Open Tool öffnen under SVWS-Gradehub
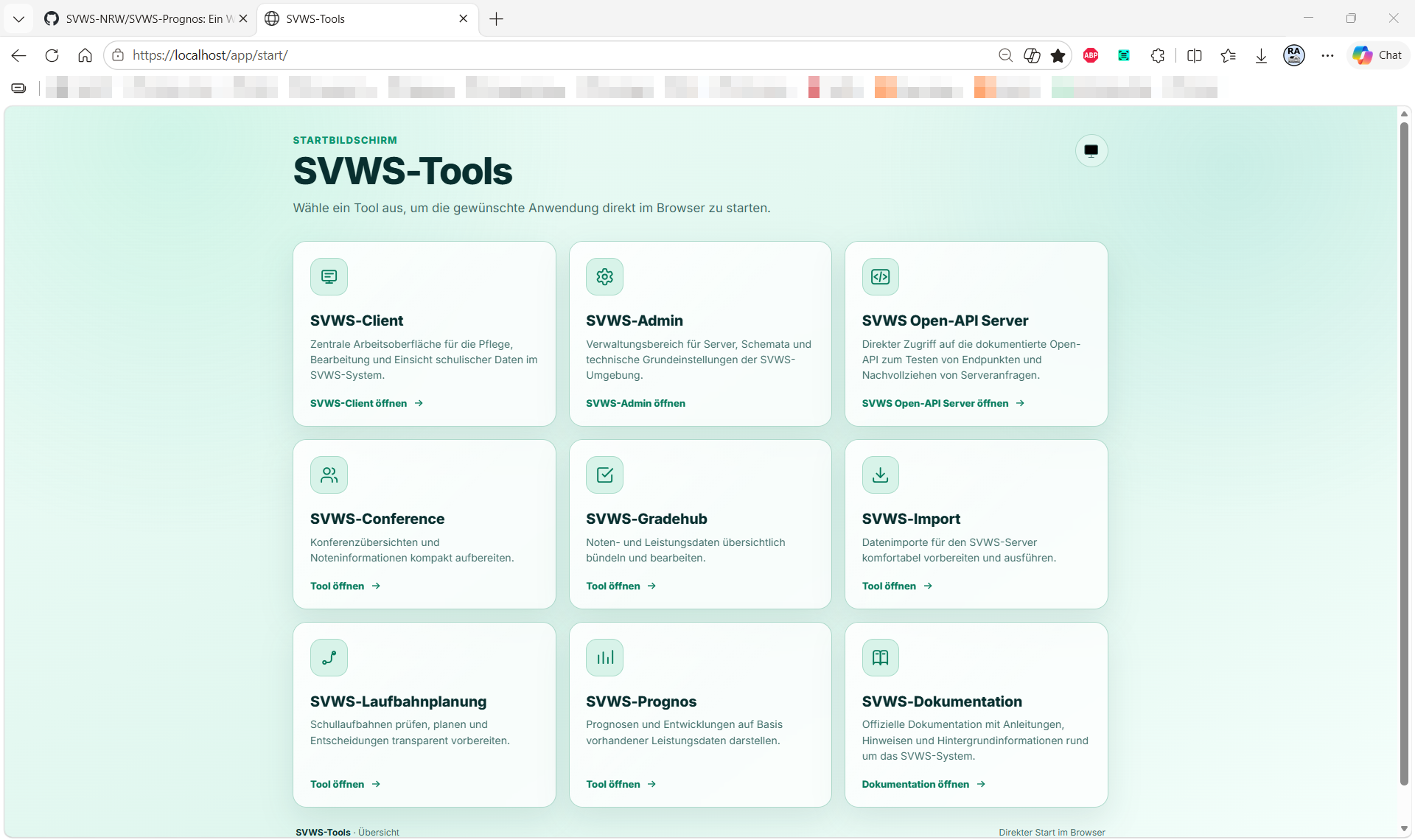This screenshot has width=1415, height=840. pyautogui.click(x=621, y=586)
